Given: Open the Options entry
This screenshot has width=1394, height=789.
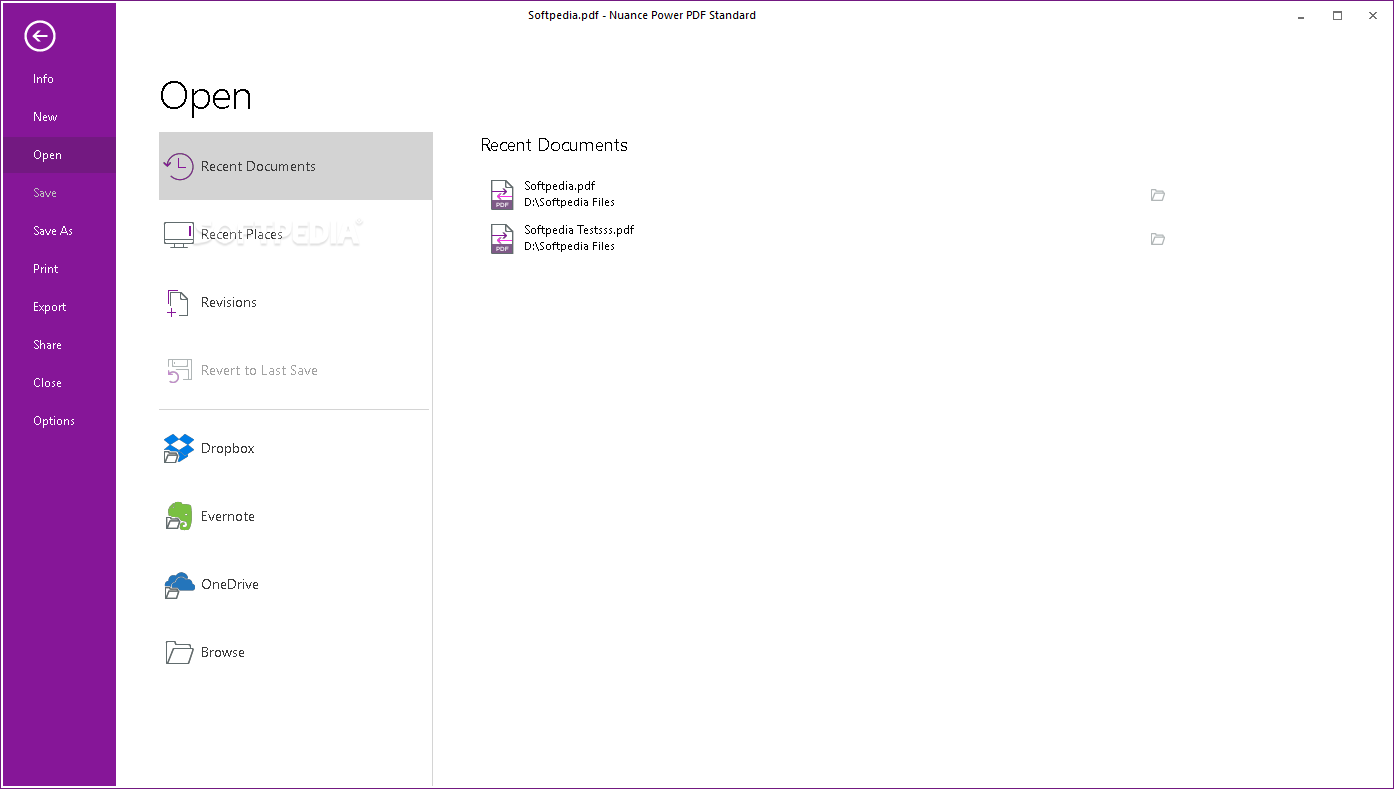Looking at the screenshot, I should [x=54, y=421].
